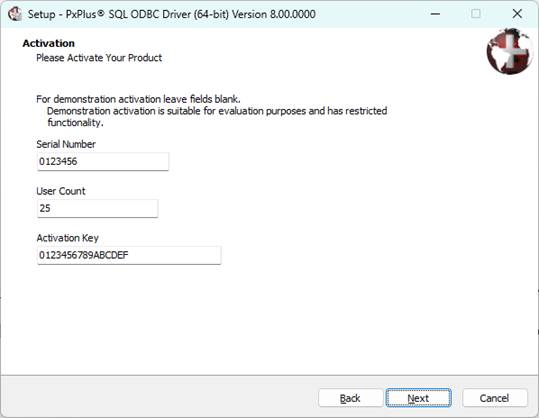Click the Activation Key label

tap(67, 238)
